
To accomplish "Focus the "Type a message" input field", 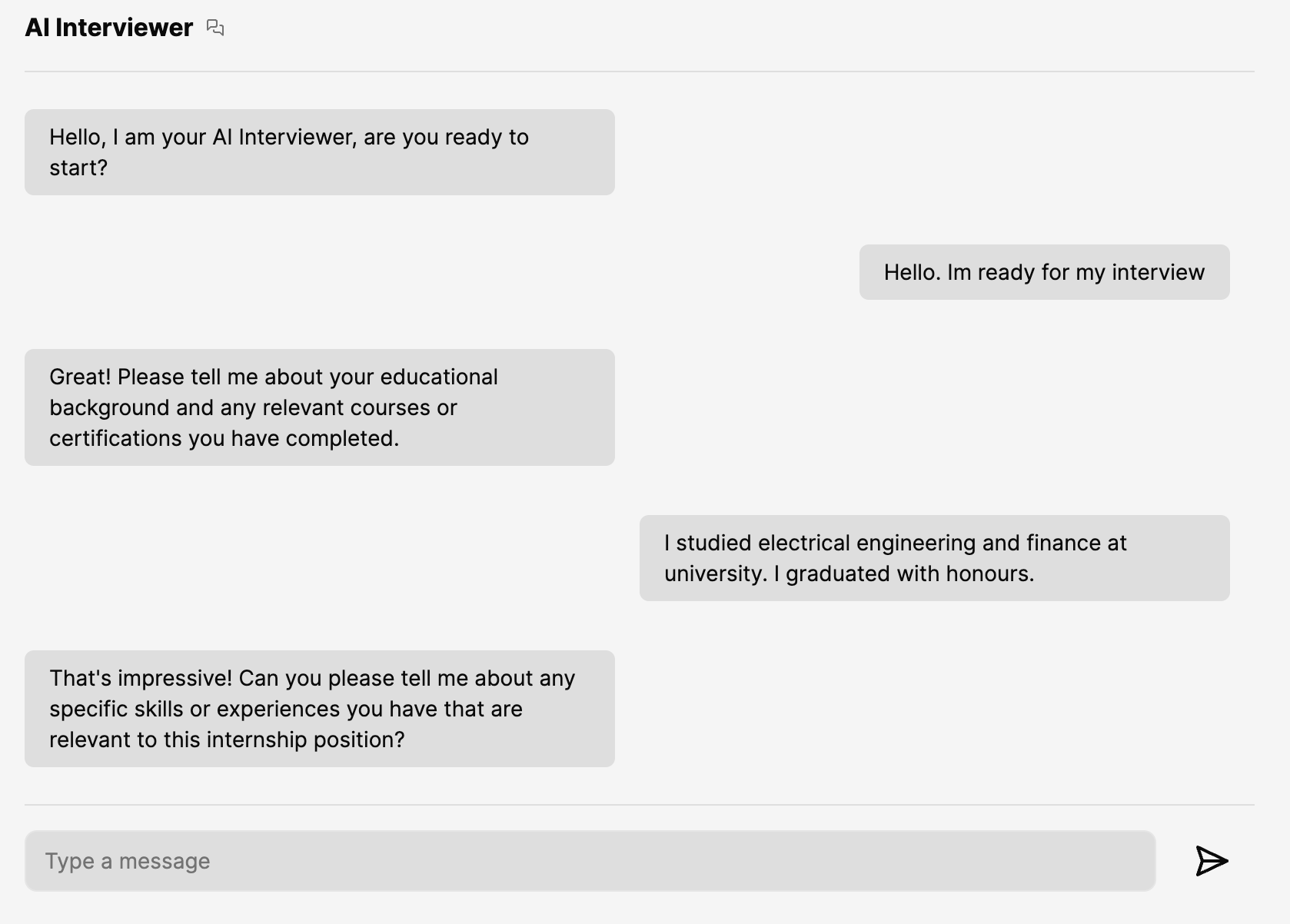I will 590,861.
